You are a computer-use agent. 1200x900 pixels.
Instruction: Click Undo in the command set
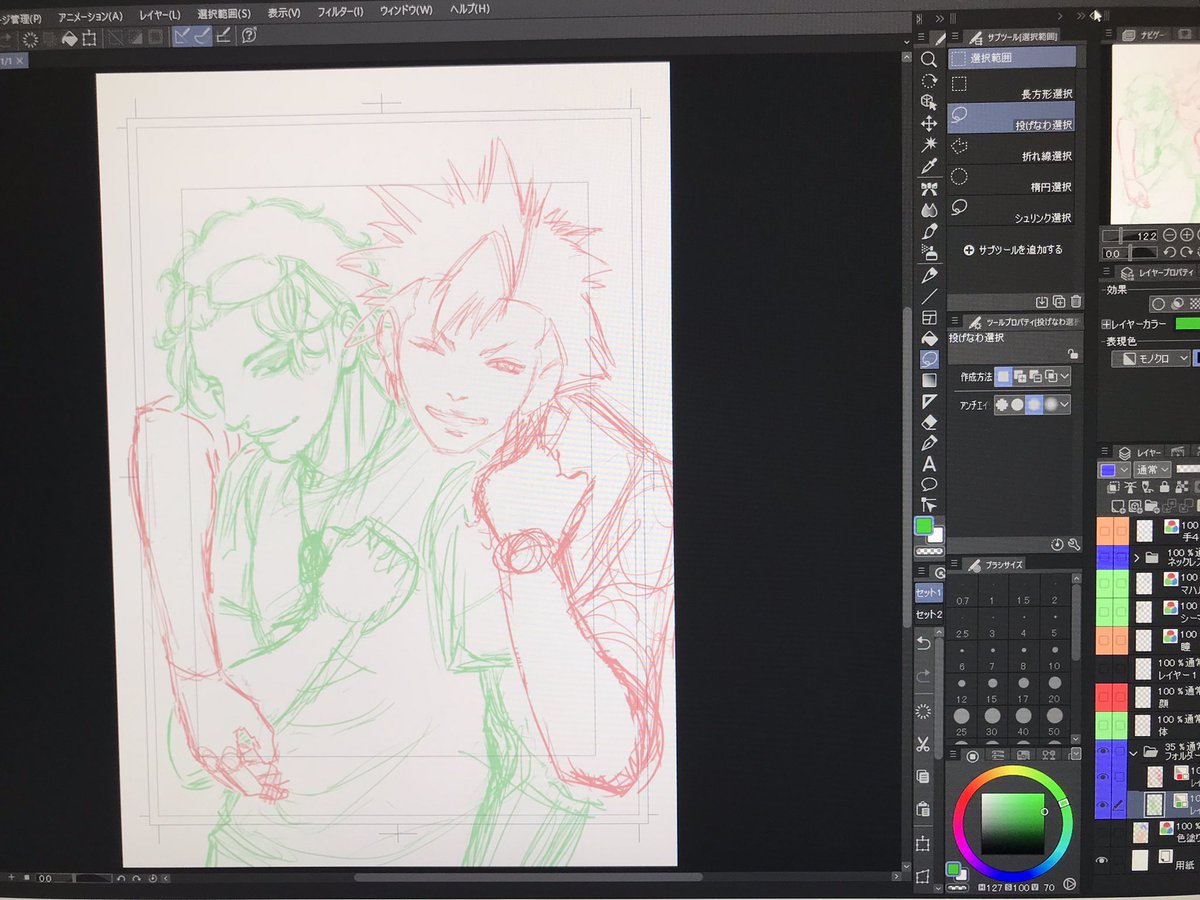pos(924,643)
